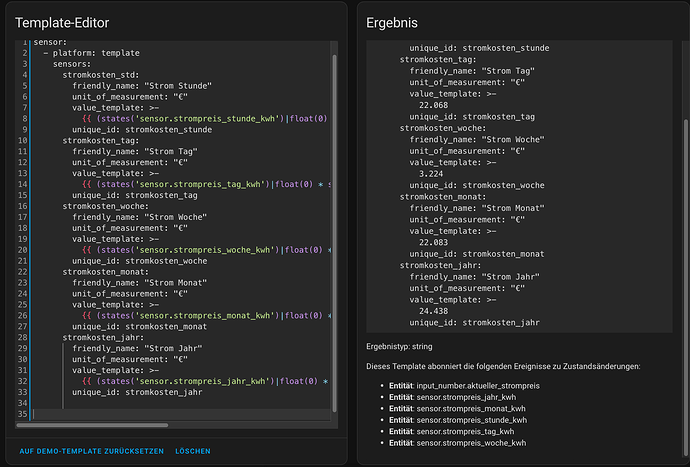This screenshot has height=467, width=690.
Task: Click the strompreis_monat_kwh template line
Action: [206, 315]
